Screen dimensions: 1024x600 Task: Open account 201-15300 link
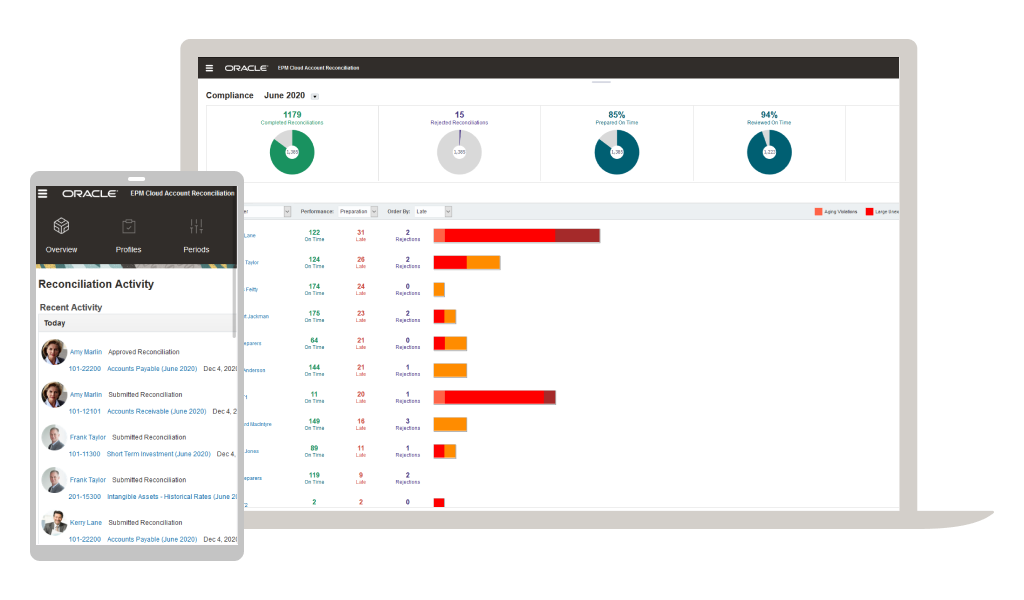(x=84, y=496)
